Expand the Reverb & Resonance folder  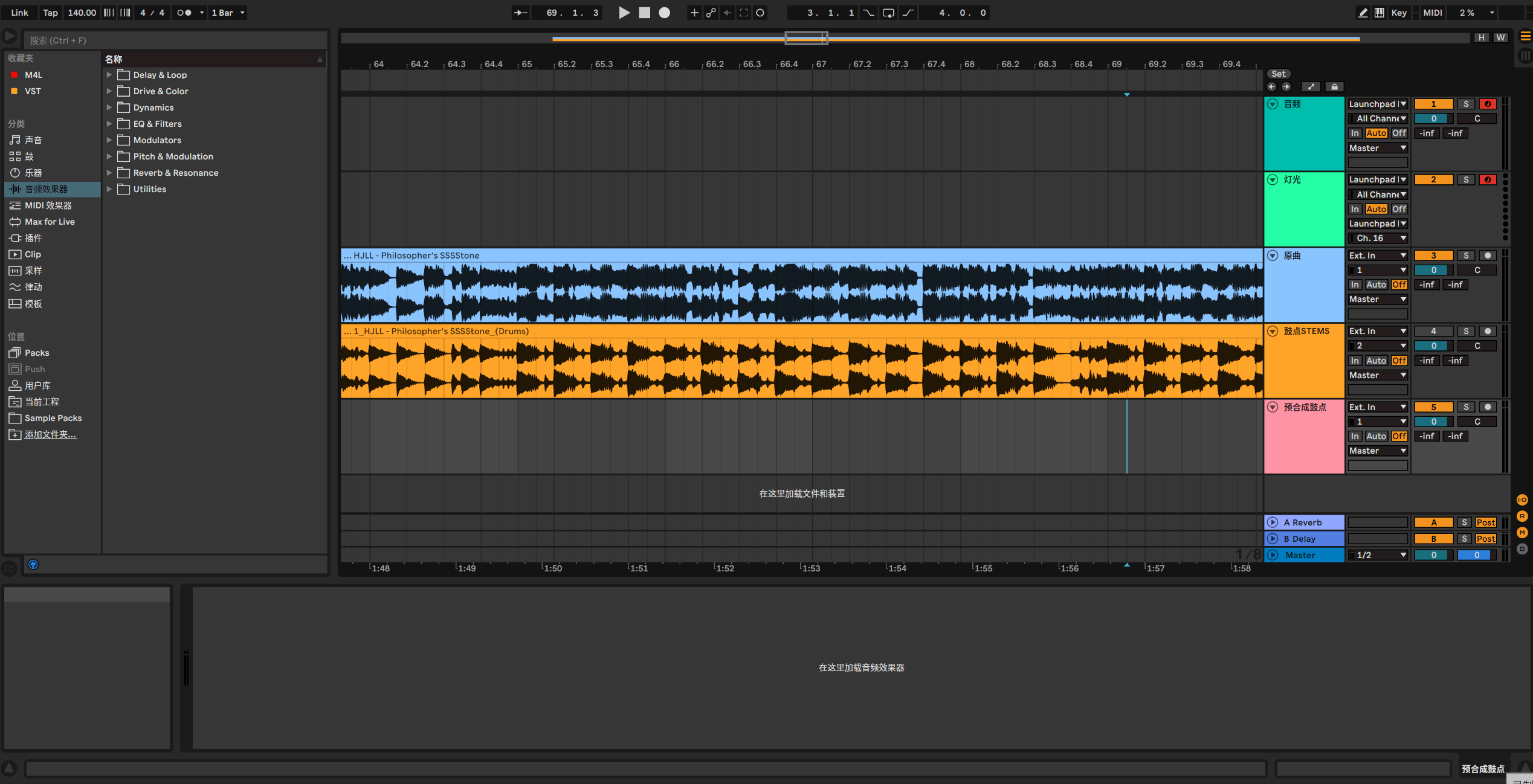pos(109,173)
